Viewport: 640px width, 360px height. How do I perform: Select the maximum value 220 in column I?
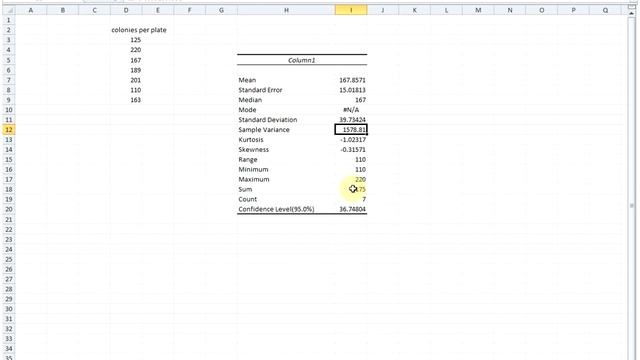351,180
